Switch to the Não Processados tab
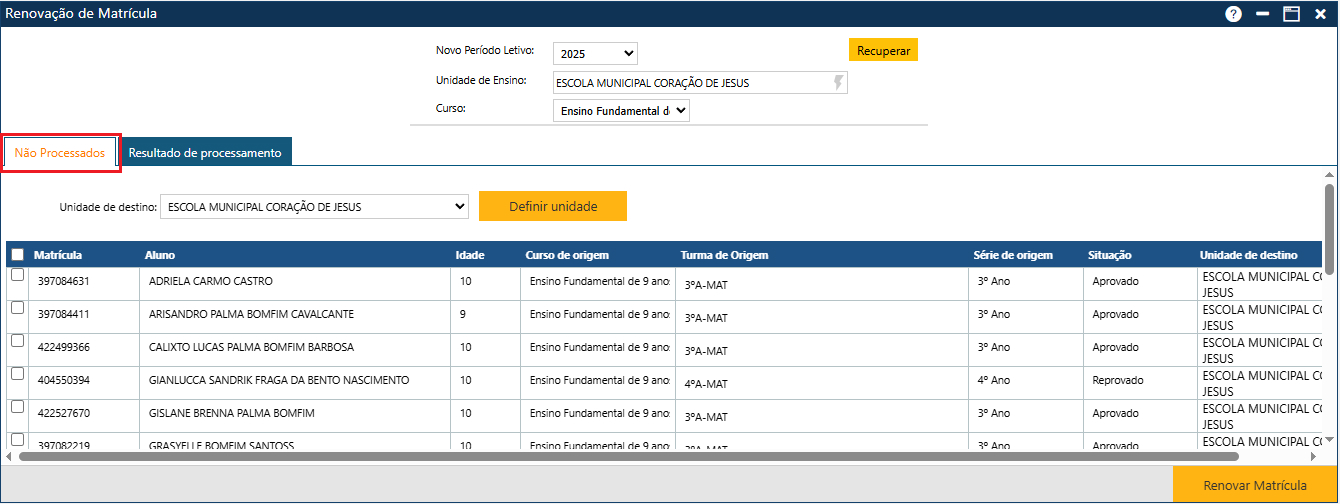Viewport: 1340px width, 504px height. click(60, 153)
